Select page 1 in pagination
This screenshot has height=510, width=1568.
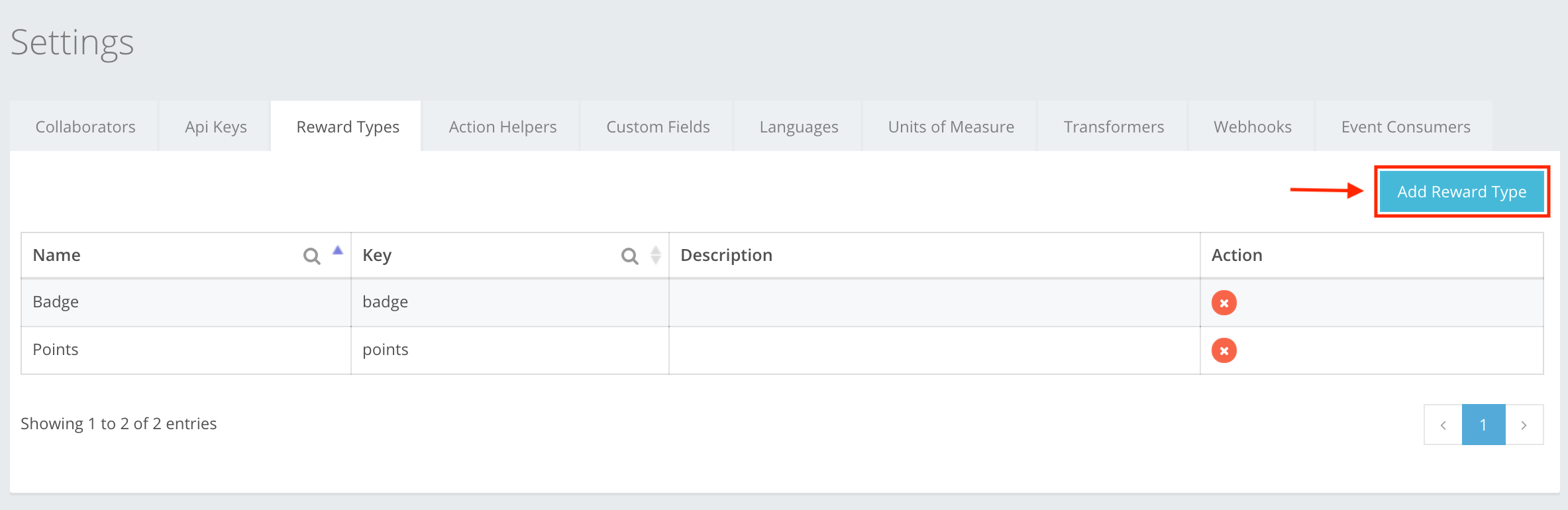[x=1483, y=425]
